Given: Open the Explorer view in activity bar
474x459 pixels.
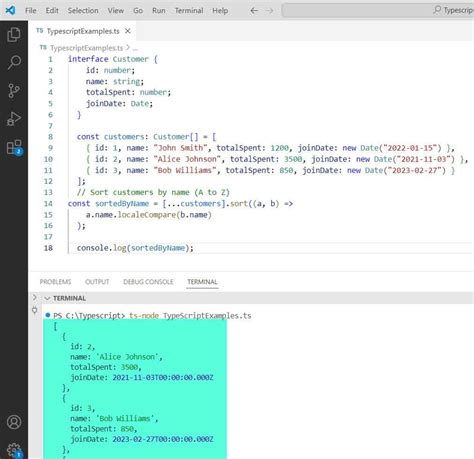Looking at the screenshot, I should (14, 35).
